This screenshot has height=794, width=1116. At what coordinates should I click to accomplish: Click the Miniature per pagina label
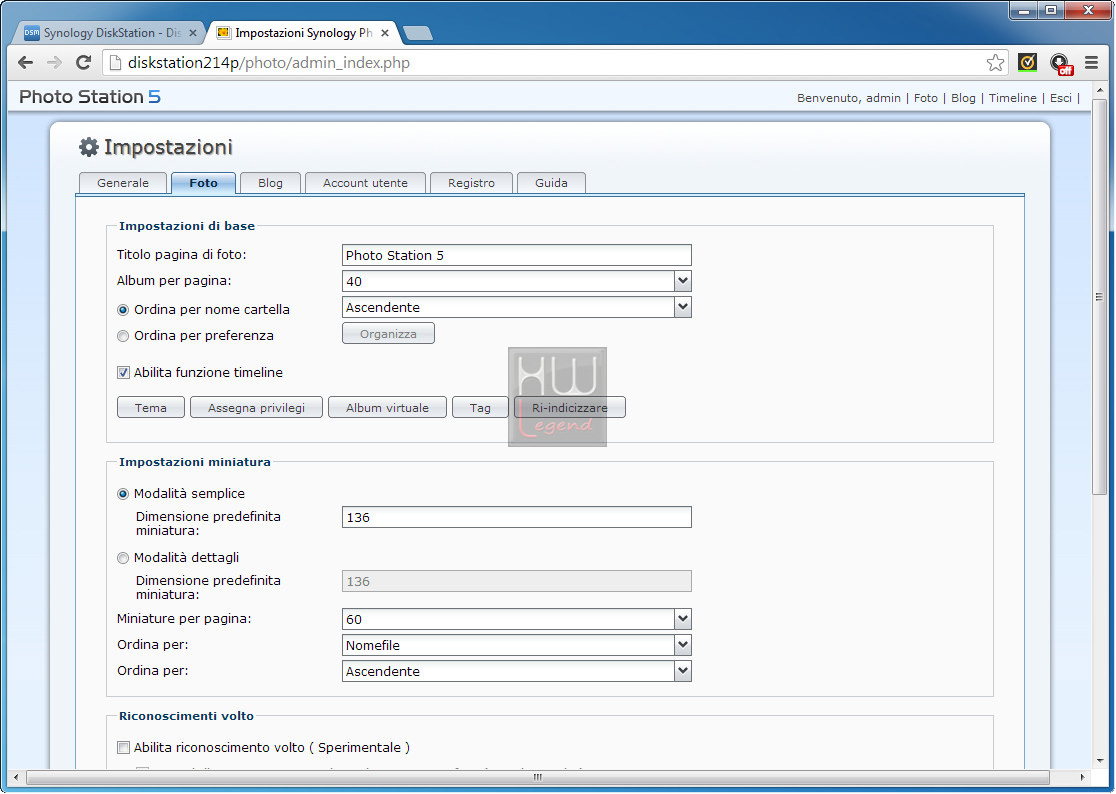click(x=184, y=619)
